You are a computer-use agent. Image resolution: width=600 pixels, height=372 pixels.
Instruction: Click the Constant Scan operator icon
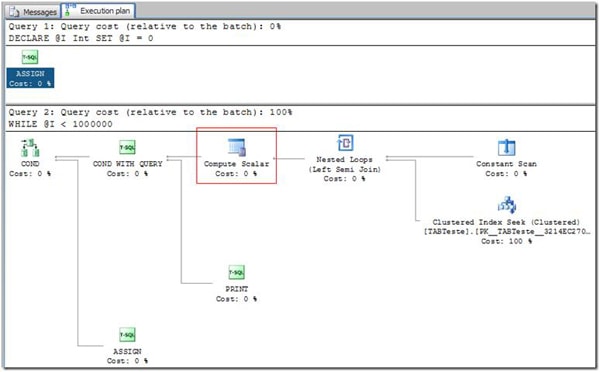(507, 147)
